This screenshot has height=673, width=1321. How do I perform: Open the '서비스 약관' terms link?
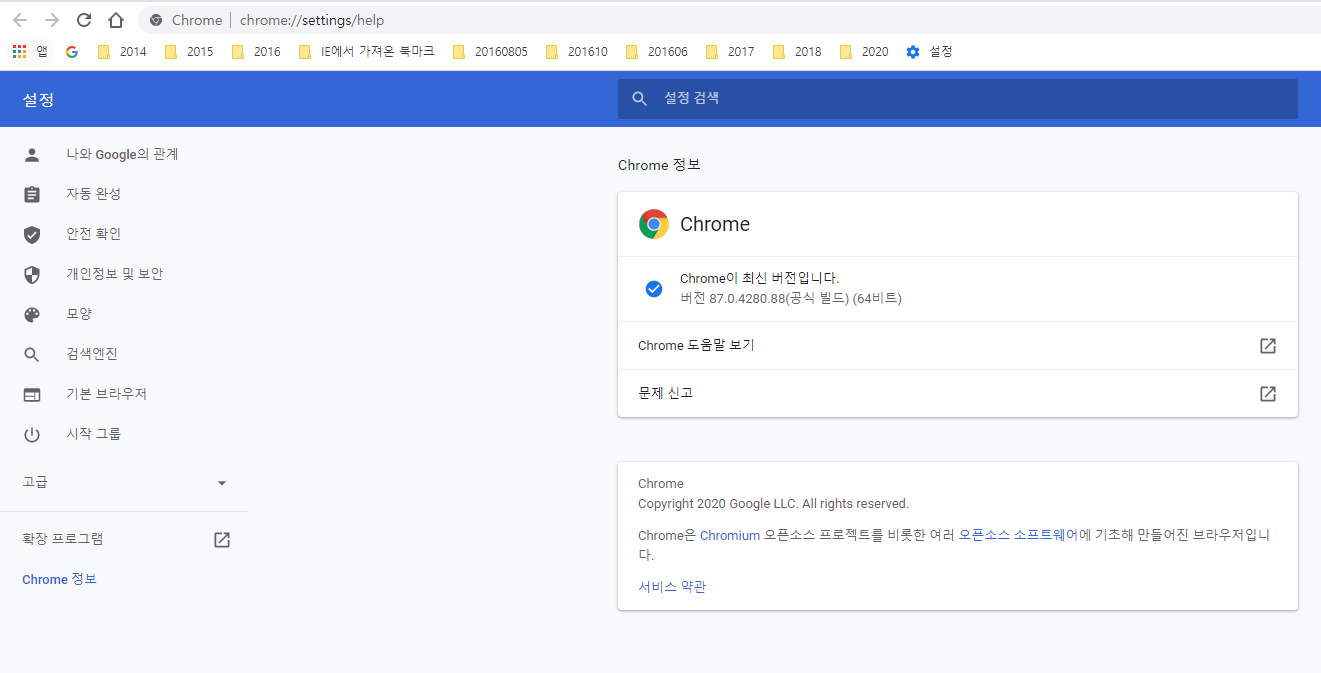click(672, 587)
